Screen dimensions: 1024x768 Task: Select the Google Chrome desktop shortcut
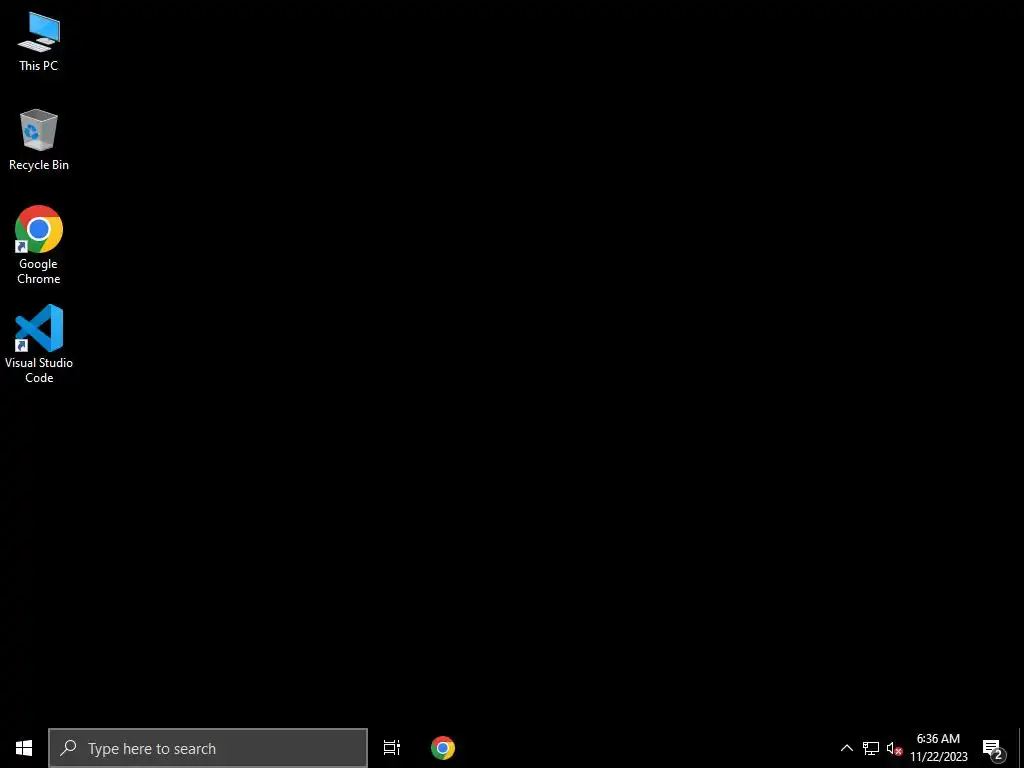pyautogui.click(x=39, y=245)
